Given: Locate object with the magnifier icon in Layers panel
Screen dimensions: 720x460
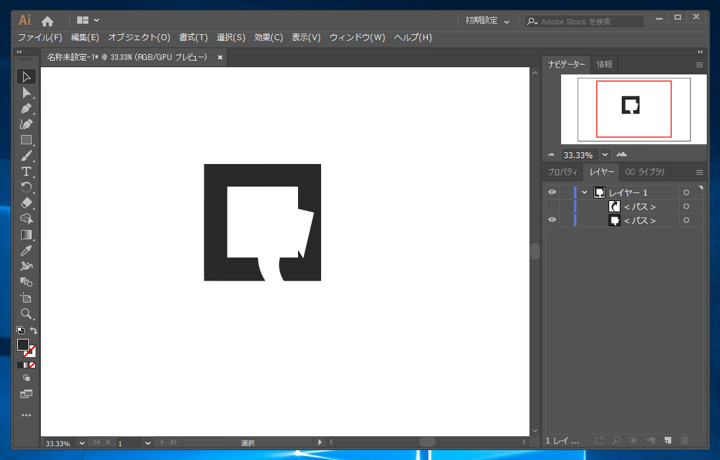Looking at the screenshot, I should pyautogui.click(x=616, y=441).
